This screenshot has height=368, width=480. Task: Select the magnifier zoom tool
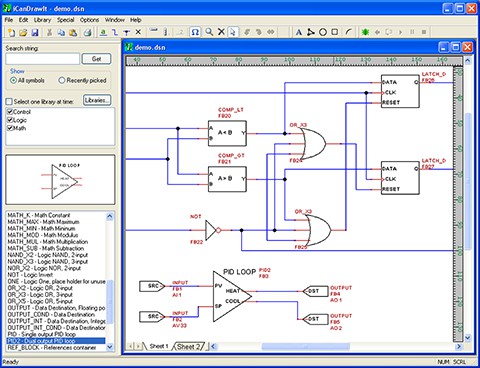coord(209,32)
